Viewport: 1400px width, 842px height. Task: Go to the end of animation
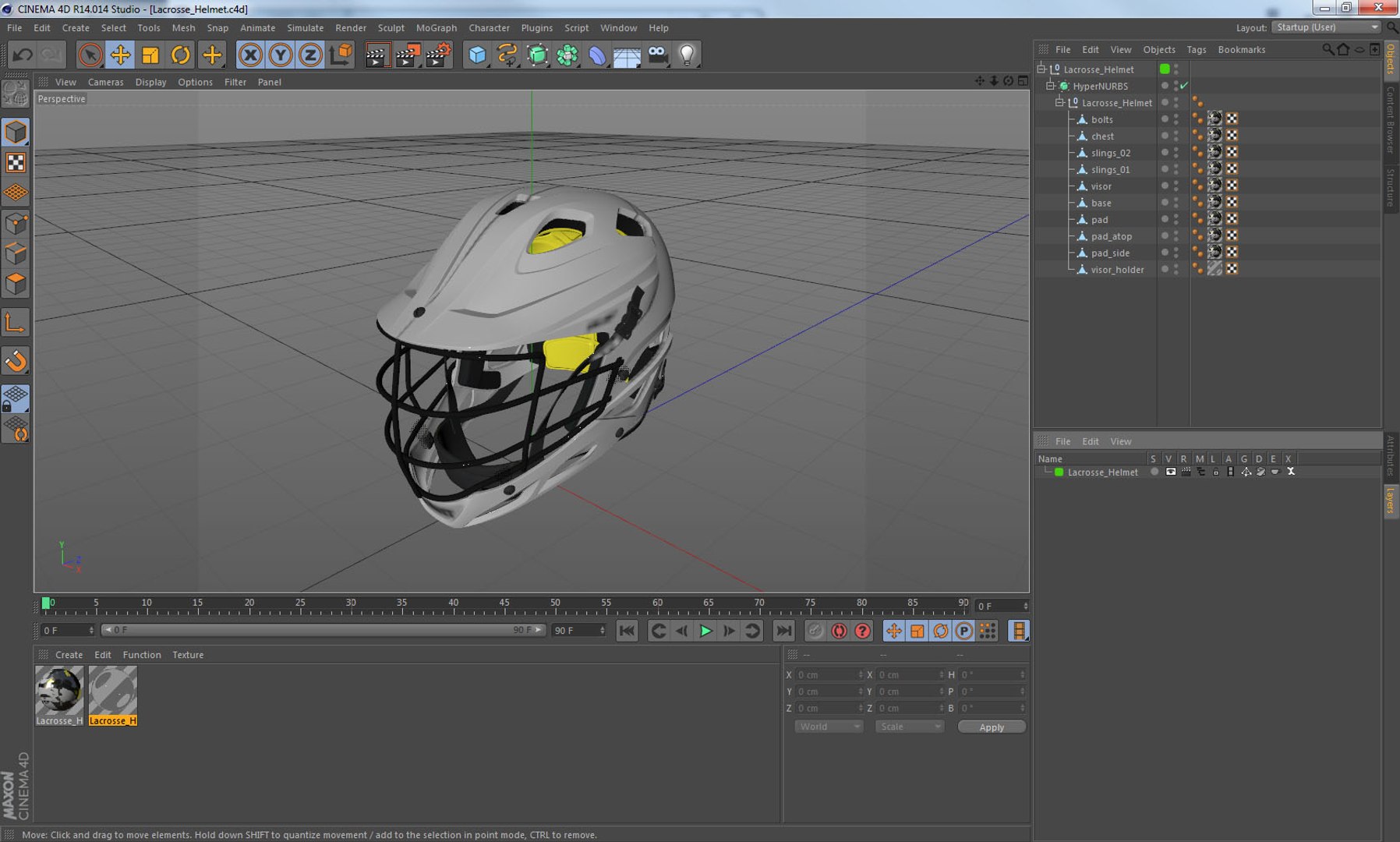point(784,631)
